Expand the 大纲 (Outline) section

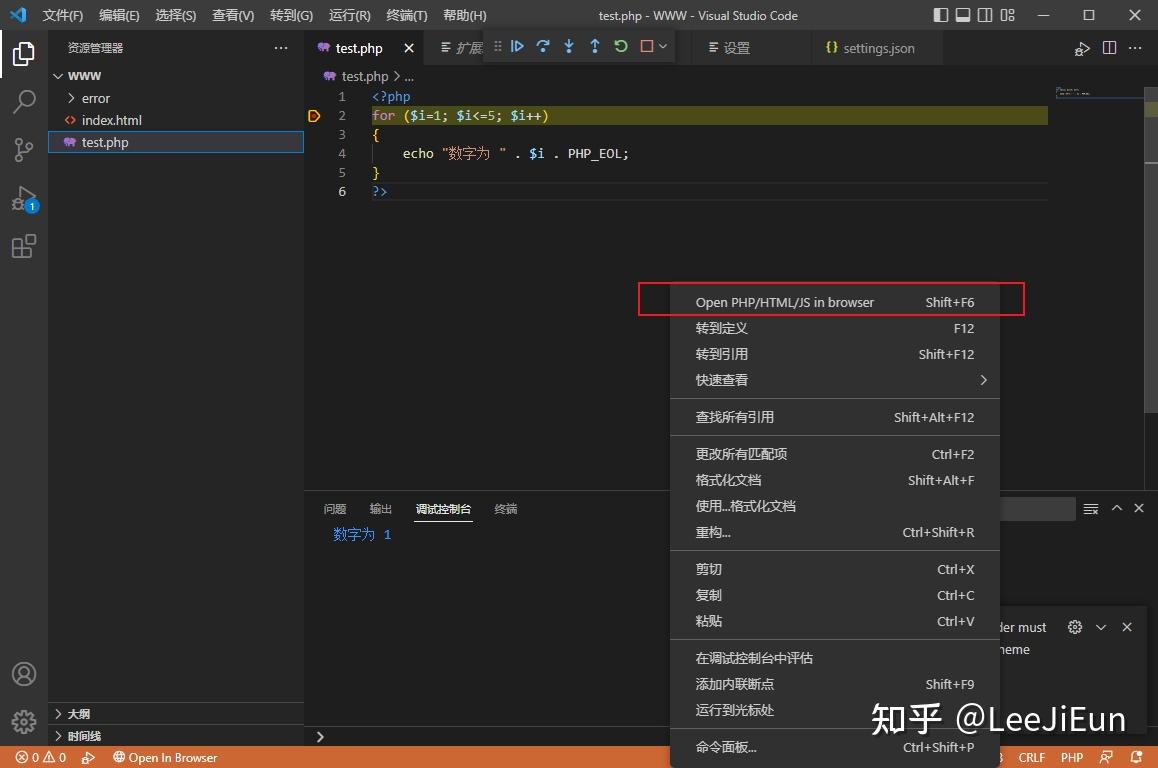pos(80,713)
